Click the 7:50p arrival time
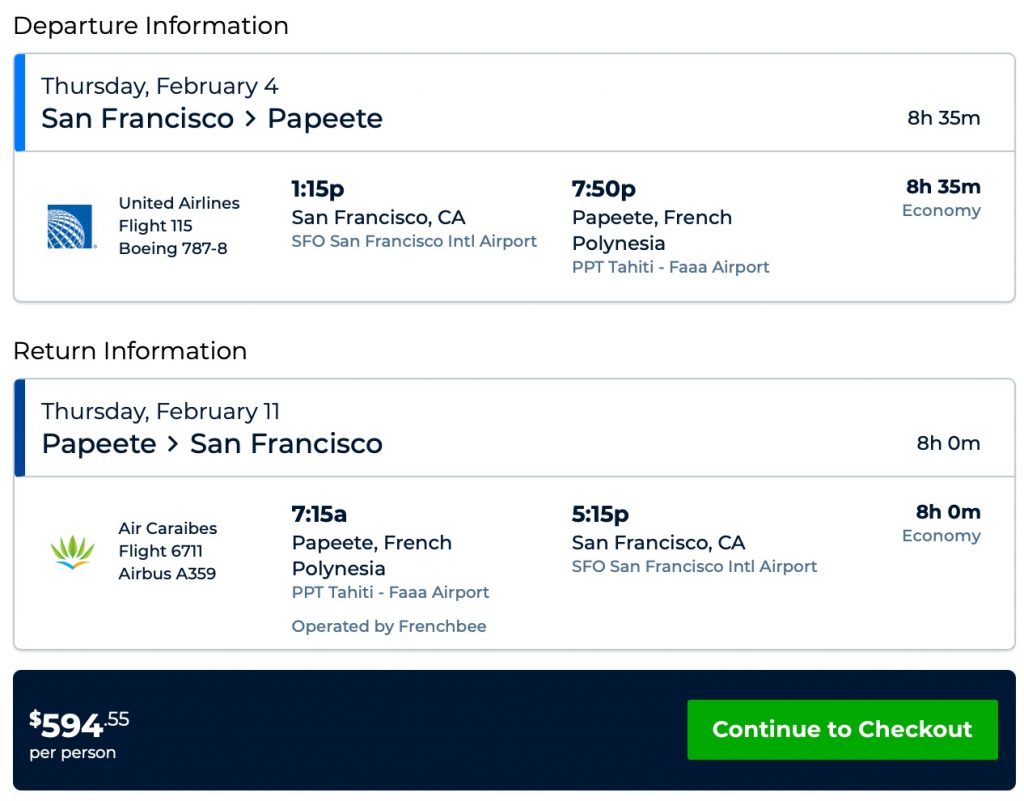Screen dimensions: 1024x801 (603, 189)
